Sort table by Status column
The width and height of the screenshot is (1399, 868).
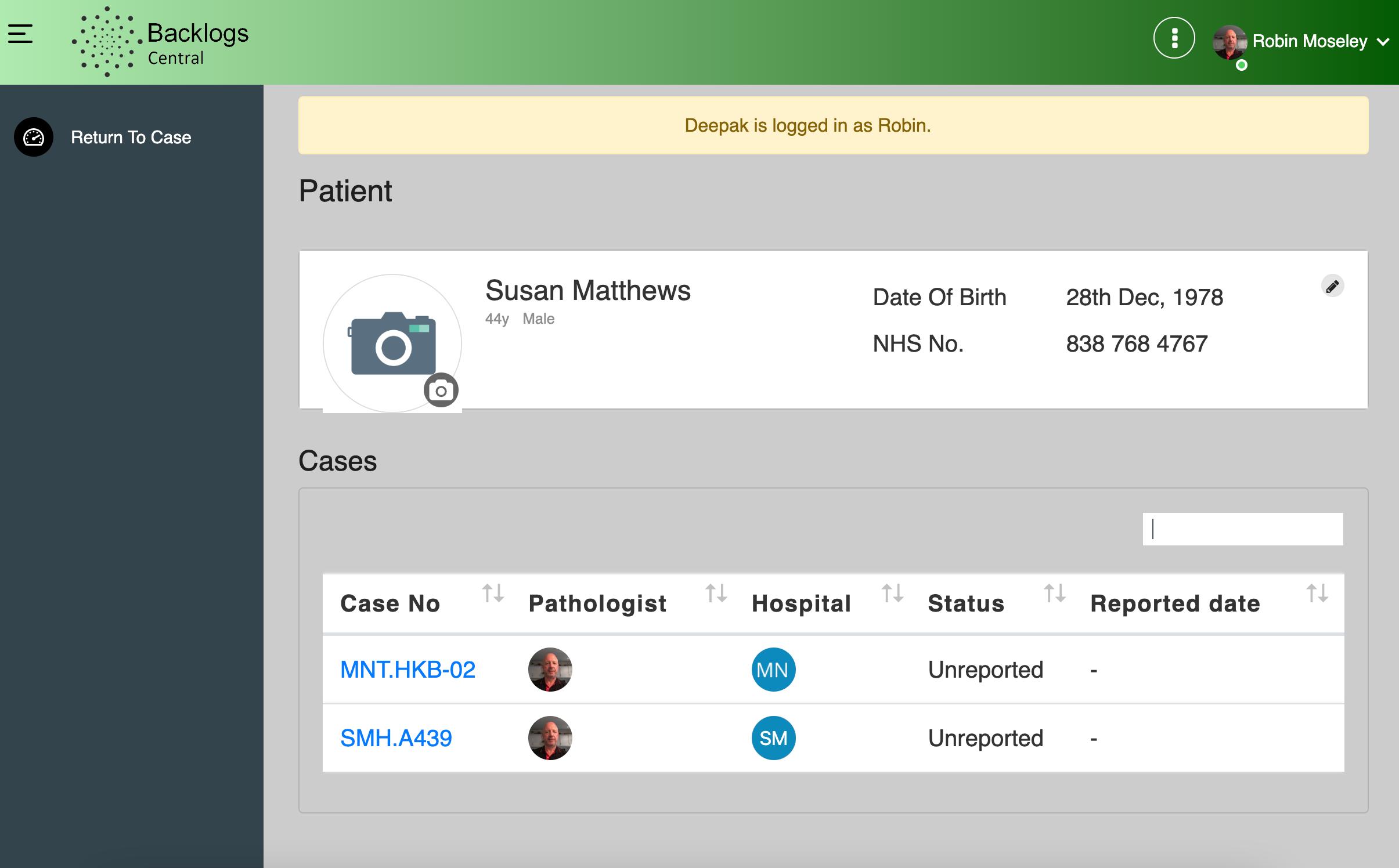point(1054,594)
